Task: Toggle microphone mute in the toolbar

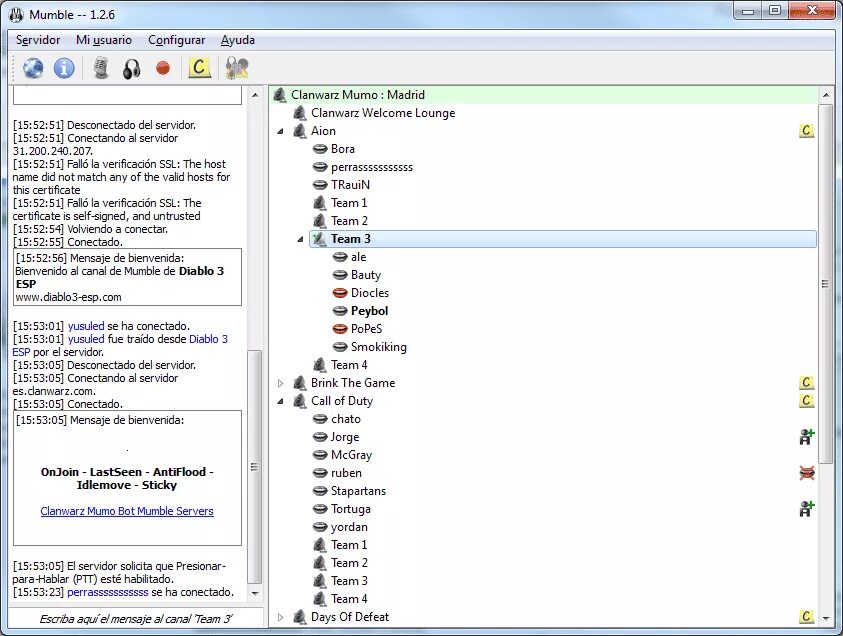Action: [101, 68]
